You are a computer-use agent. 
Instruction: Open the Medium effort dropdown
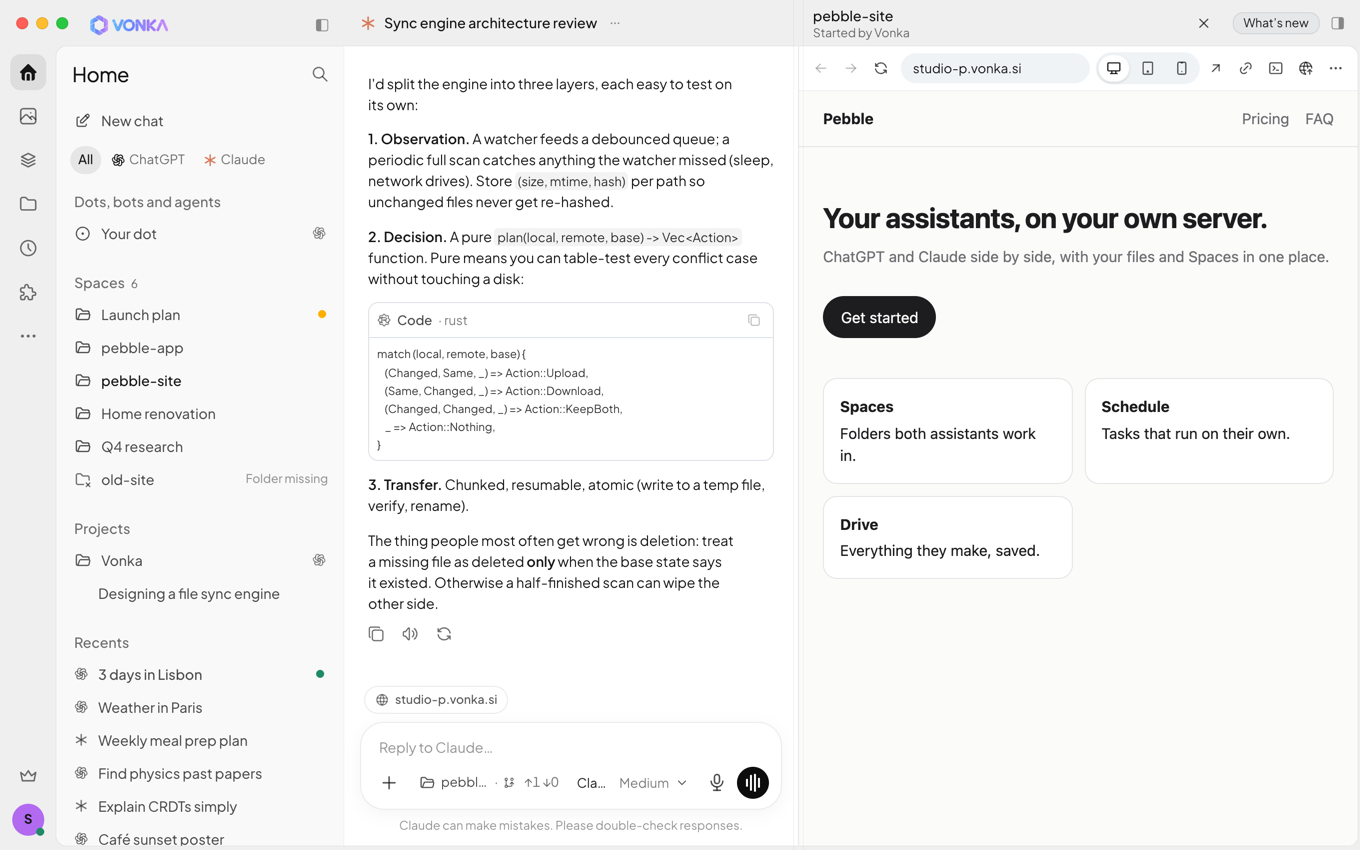pyautogui.click(x=653, y=783)
